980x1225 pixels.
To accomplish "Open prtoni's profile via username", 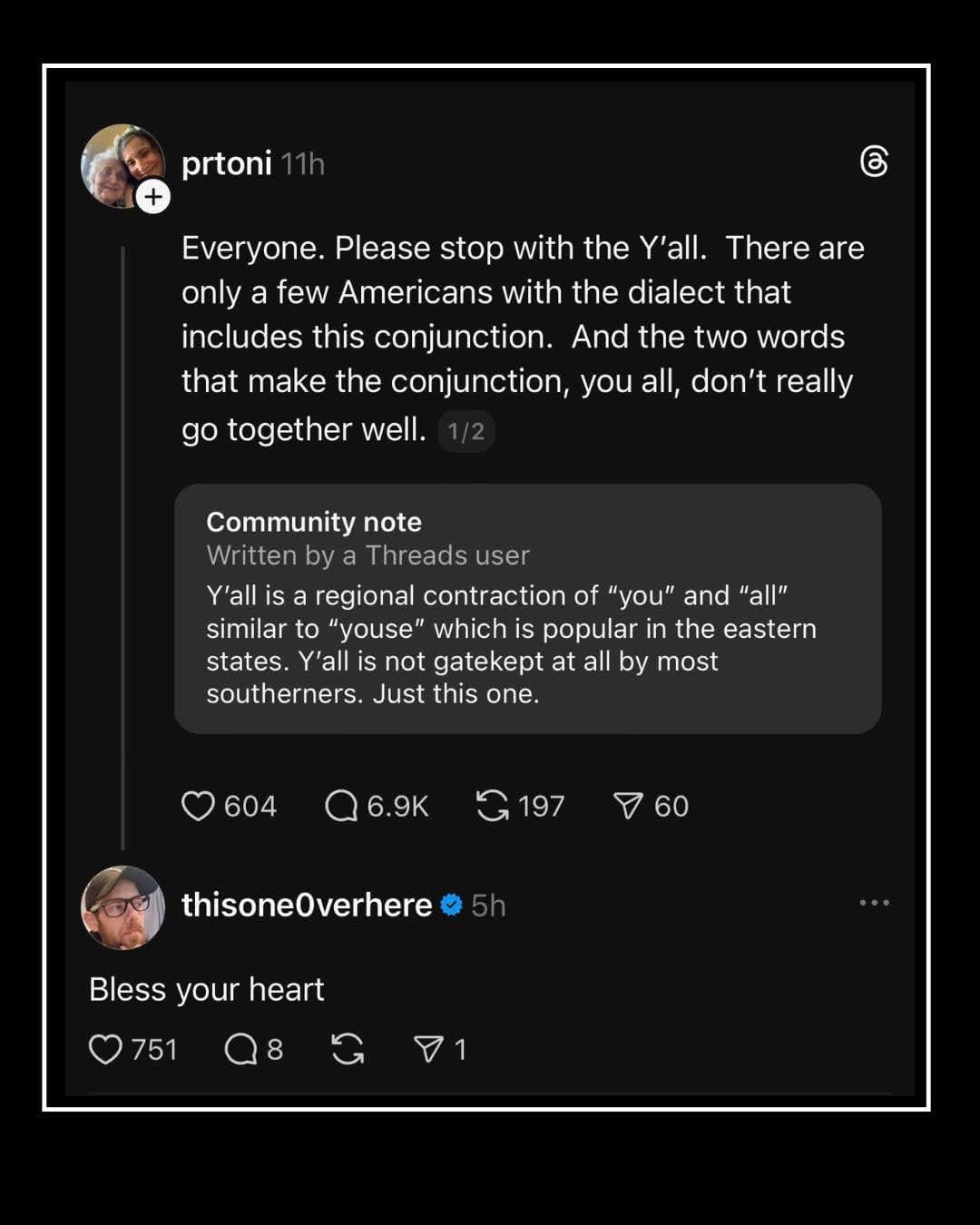I will pos(226,163).
